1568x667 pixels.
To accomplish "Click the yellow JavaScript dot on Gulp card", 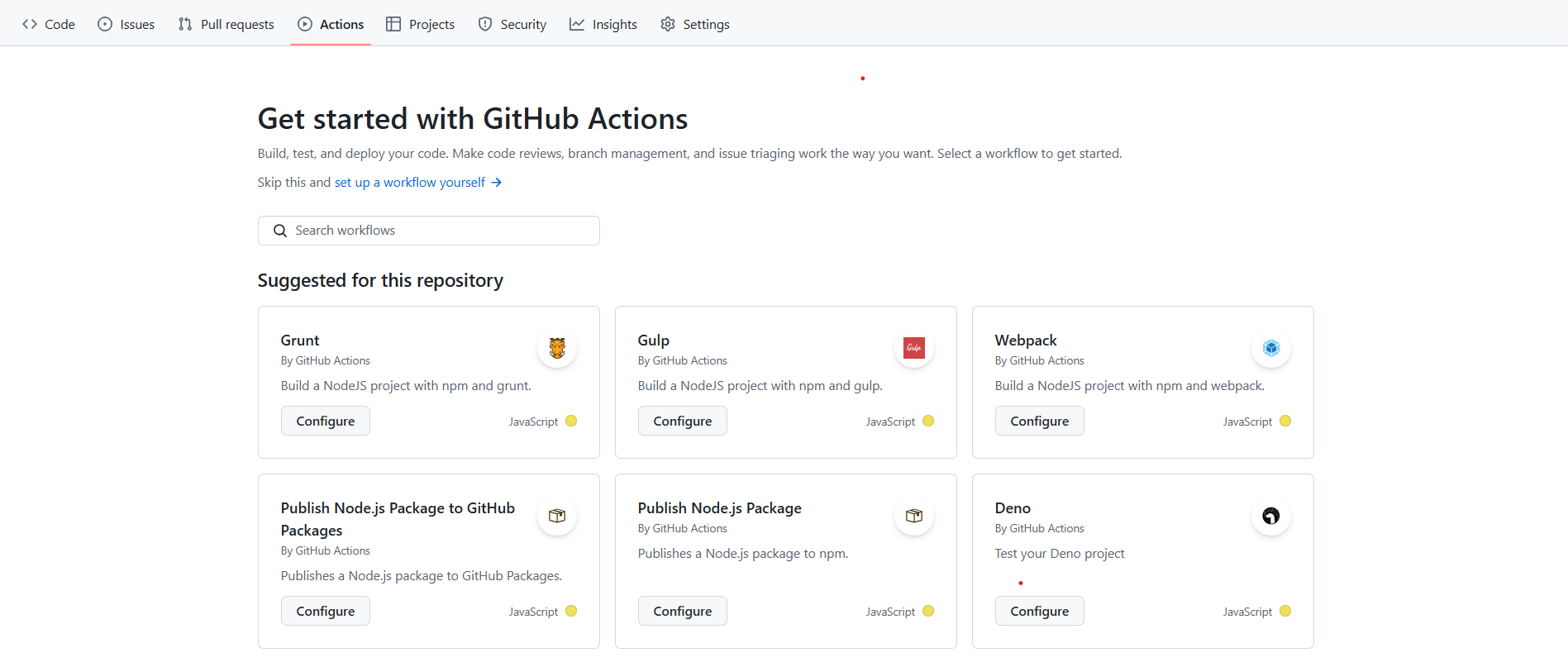I will pyautogui.click(x=928, y=422).
